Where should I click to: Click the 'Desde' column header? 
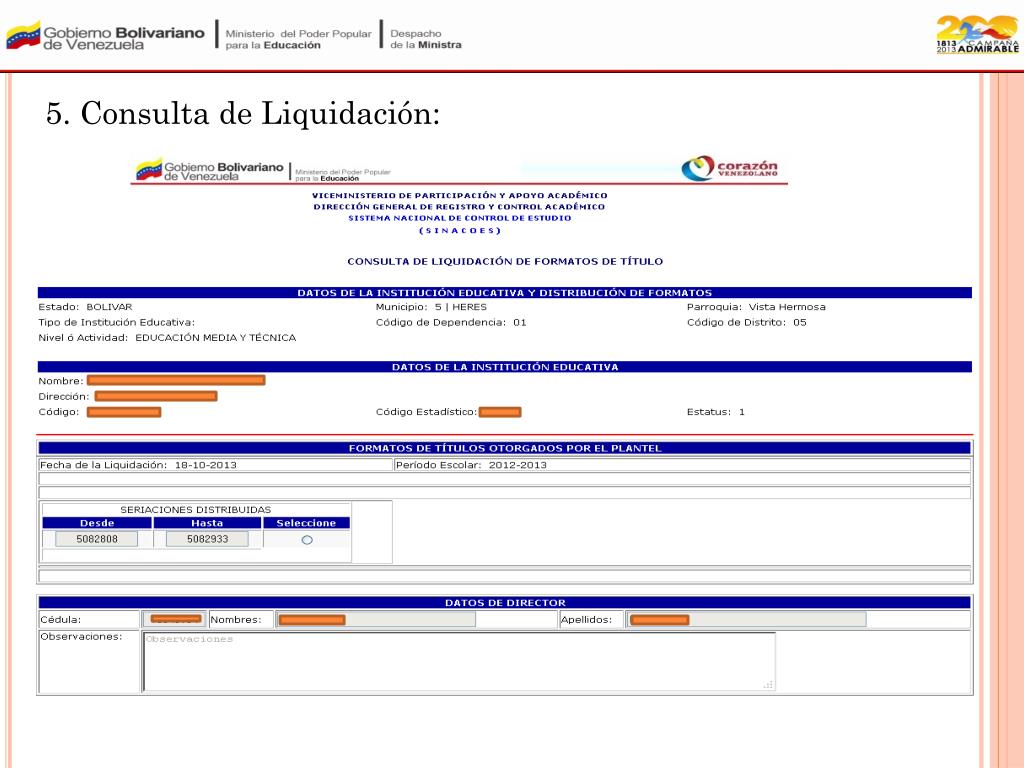pos(97,523)
